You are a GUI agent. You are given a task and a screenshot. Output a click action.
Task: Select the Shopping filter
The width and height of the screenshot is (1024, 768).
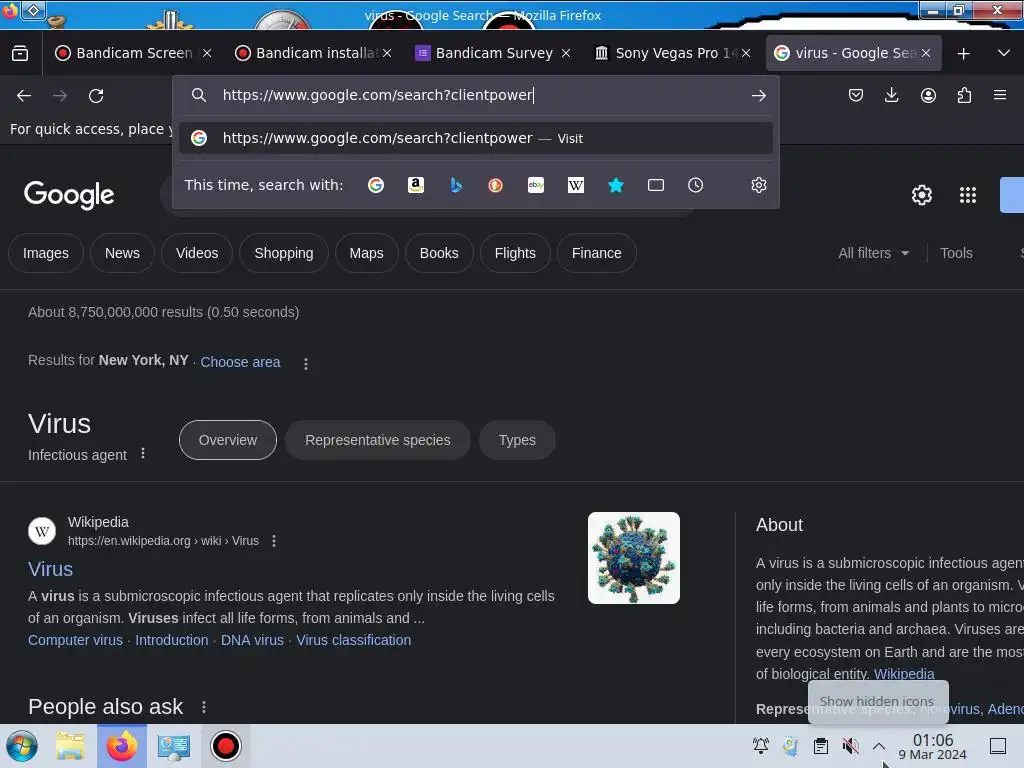tap(283, 253)
